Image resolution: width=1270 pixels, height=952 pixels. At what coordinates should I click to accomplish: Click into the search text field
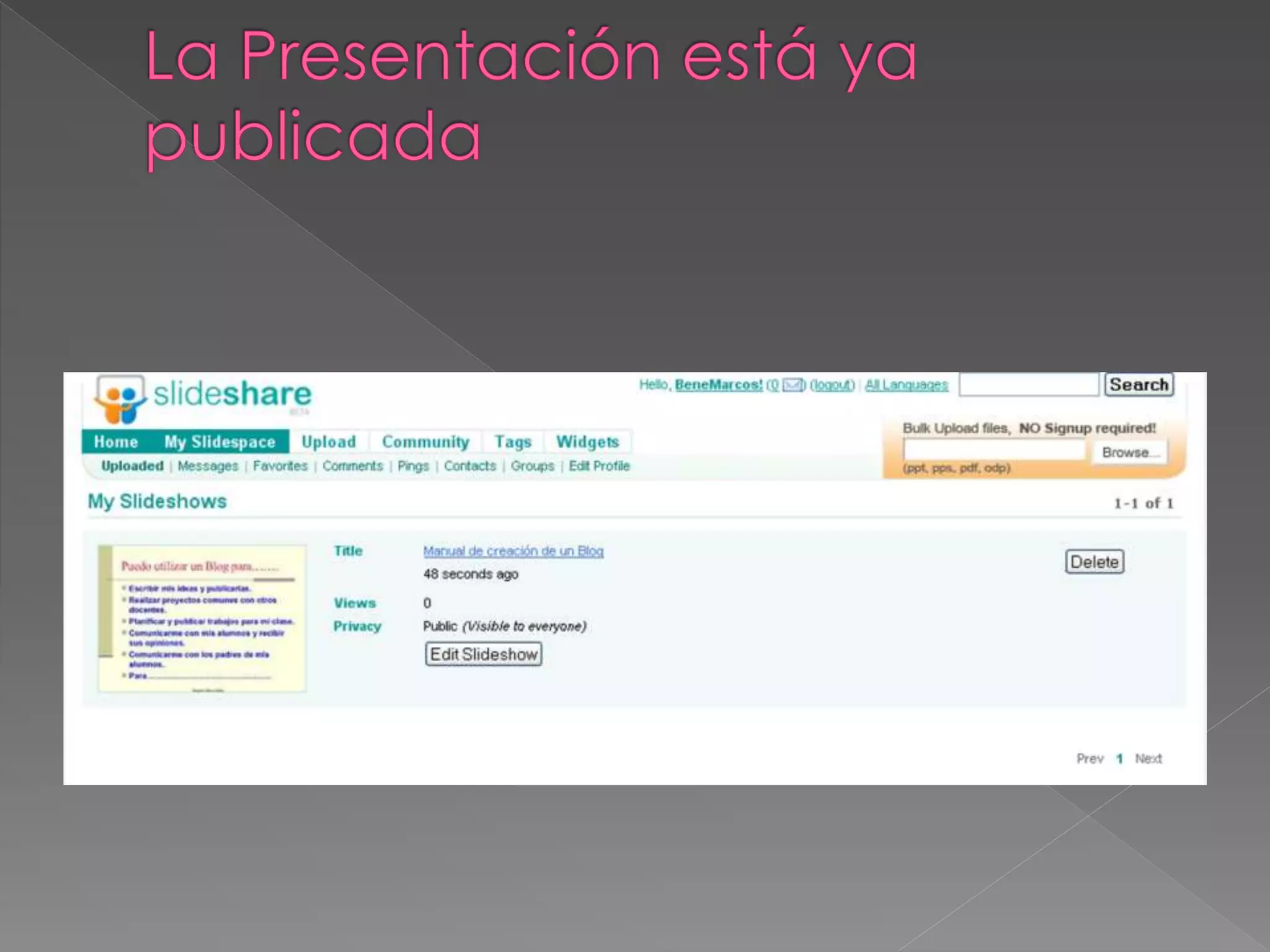(x=1028, y=385)
